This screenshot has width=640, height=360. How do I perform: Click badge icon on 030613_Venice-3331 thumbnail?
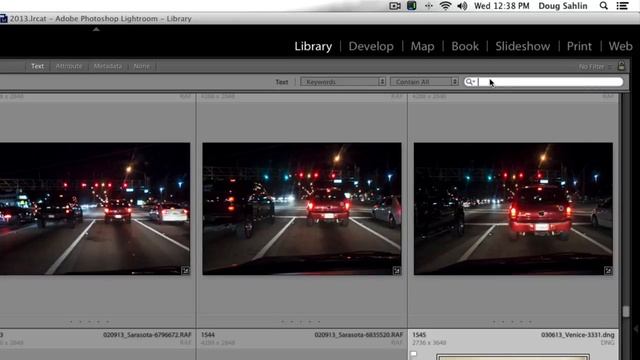pyautogui.click(x=608, y=270)
